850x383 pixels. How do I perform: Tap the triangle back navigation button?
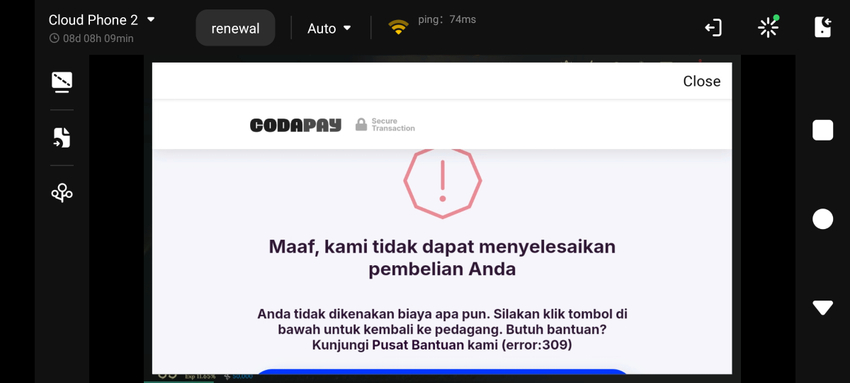pyautogui.click(x=822, y=308)
